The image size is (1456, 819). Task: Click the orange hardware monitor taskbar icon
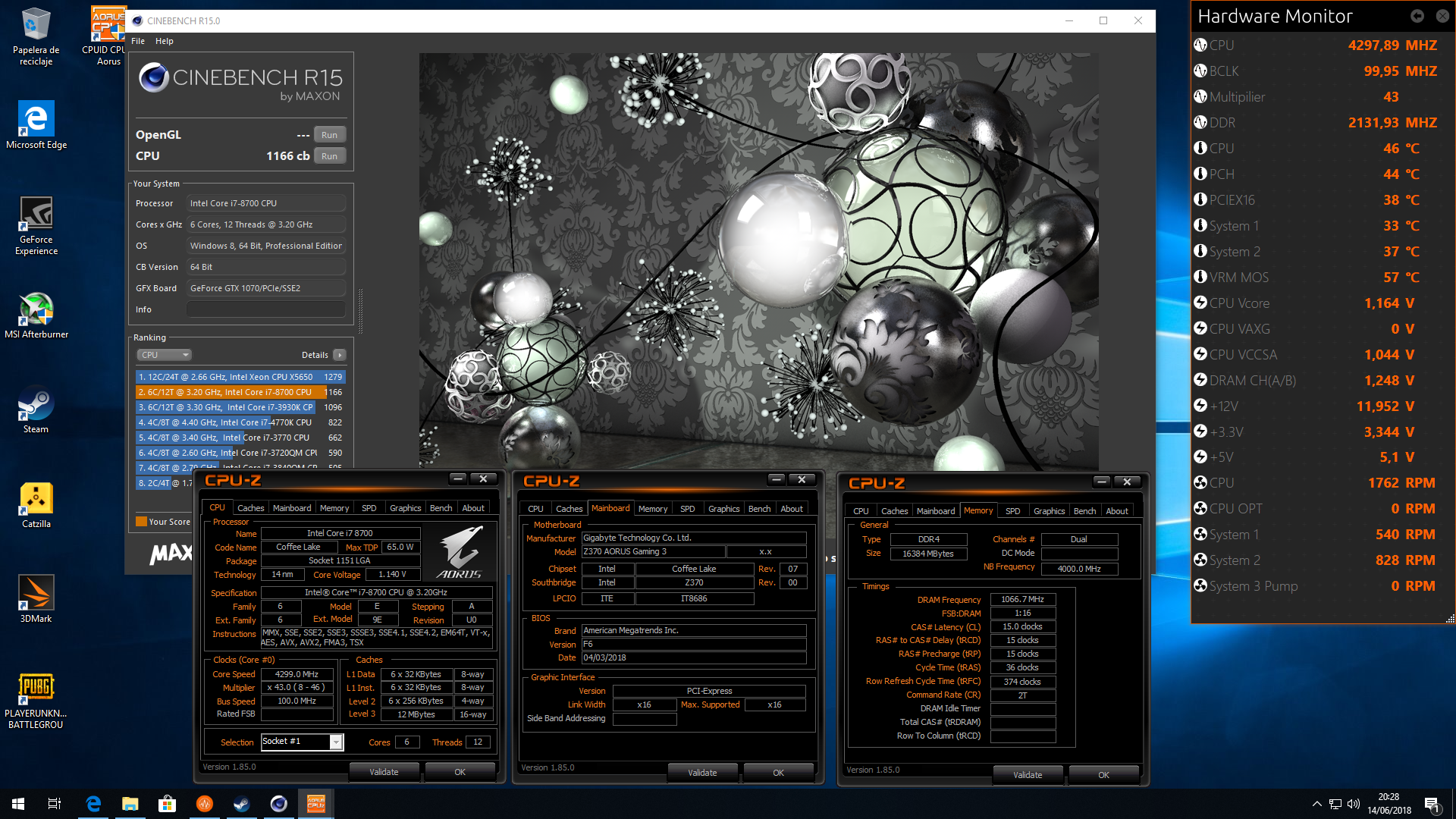(204, 804)
